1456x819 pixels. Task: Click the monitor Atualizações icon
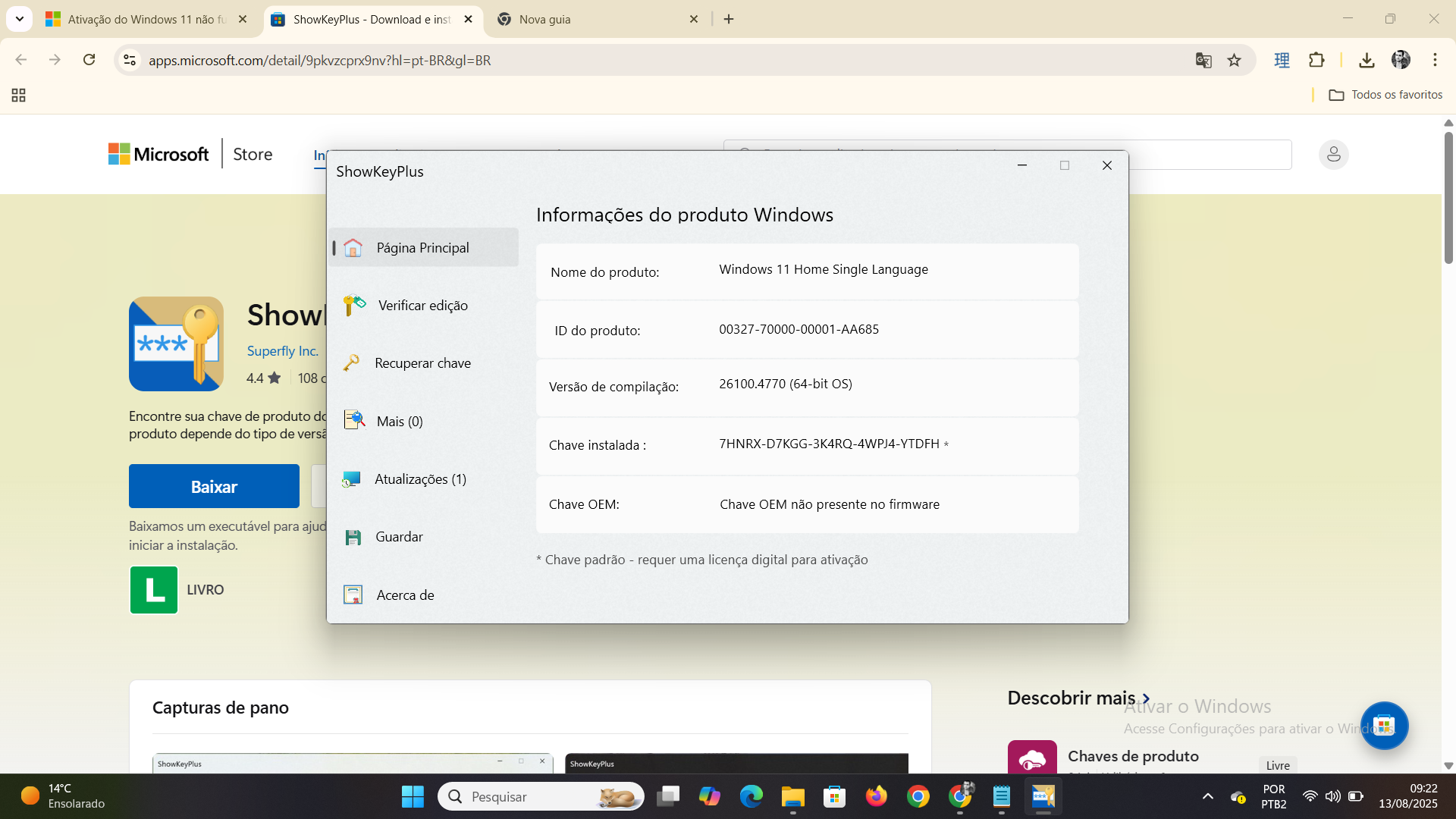(351, 479)
